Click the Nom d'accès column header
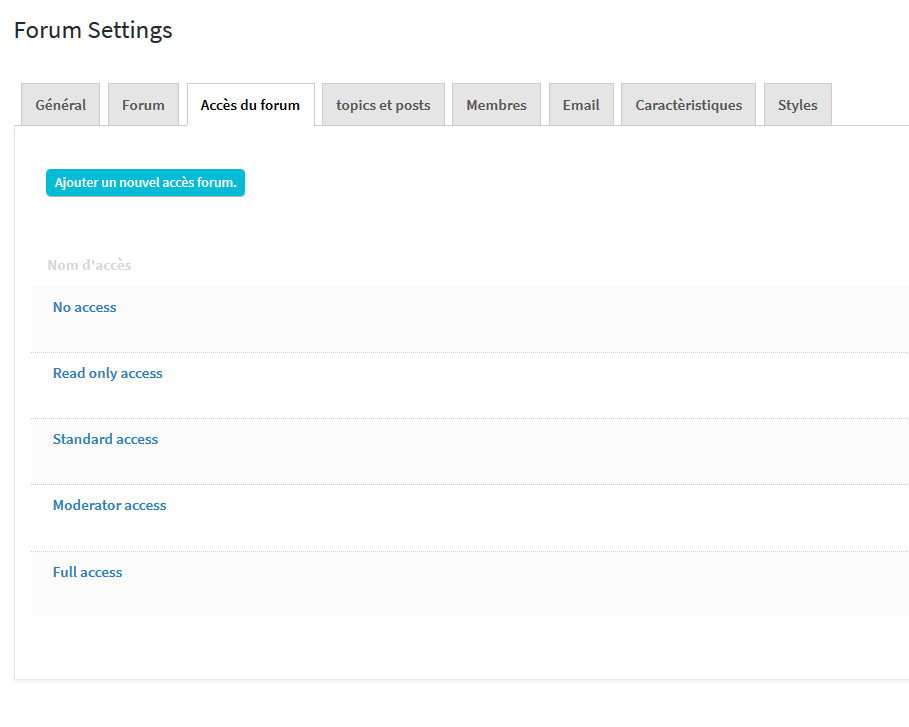 click(x=89, y=265)
